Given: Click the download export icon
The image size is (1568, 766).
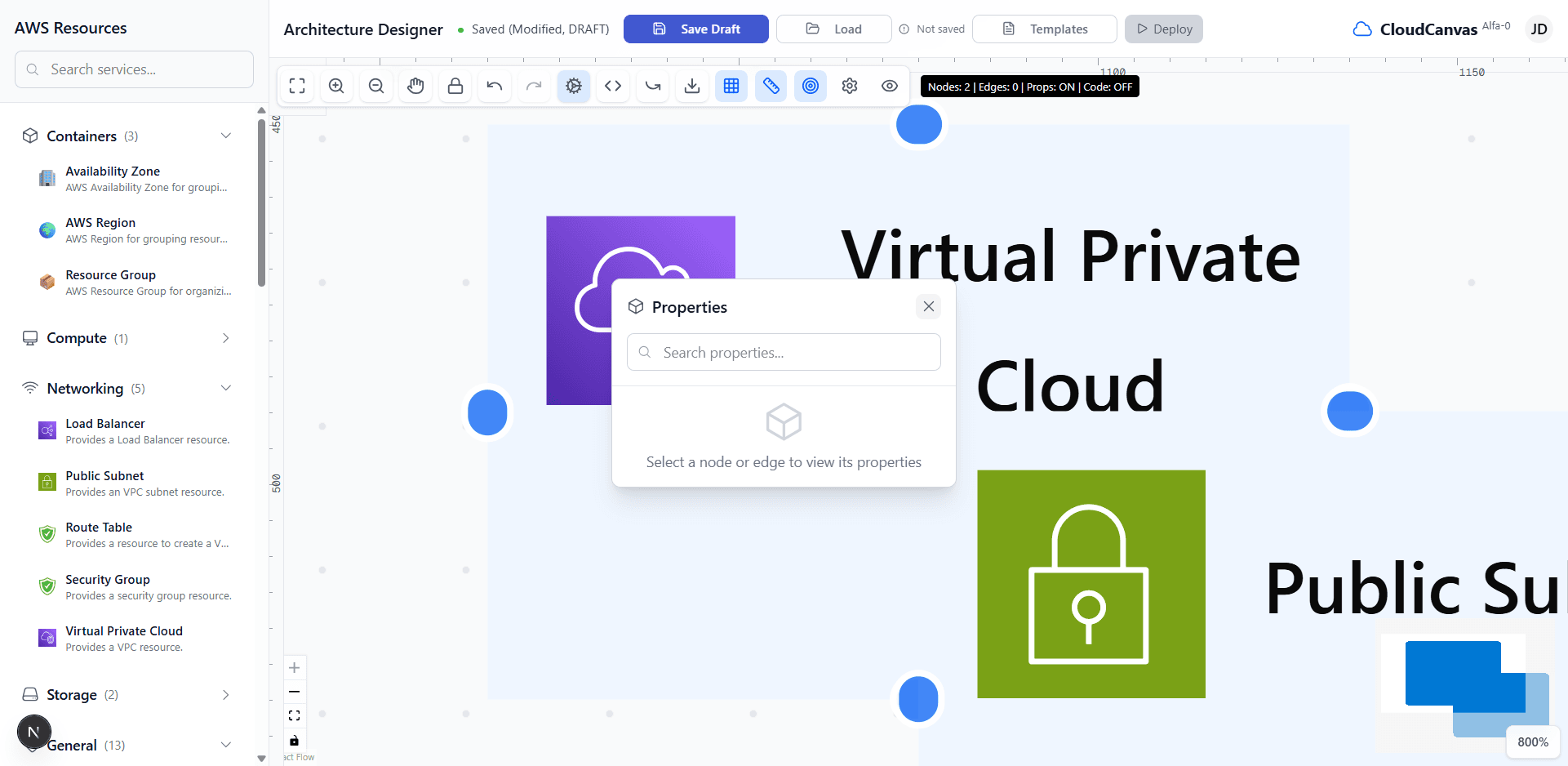Looking at the screenshot, I should point(692,86).
